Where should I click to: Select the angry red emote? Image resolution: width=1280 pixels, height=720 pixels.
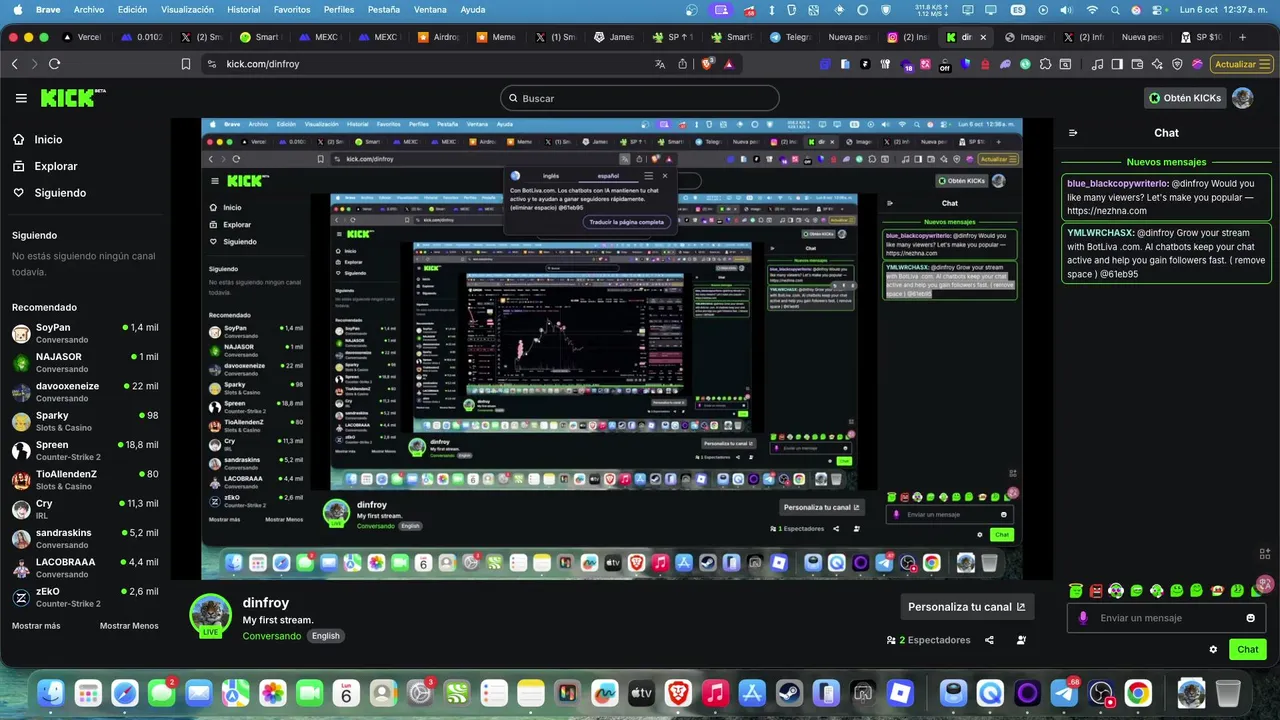[1096, 591]
